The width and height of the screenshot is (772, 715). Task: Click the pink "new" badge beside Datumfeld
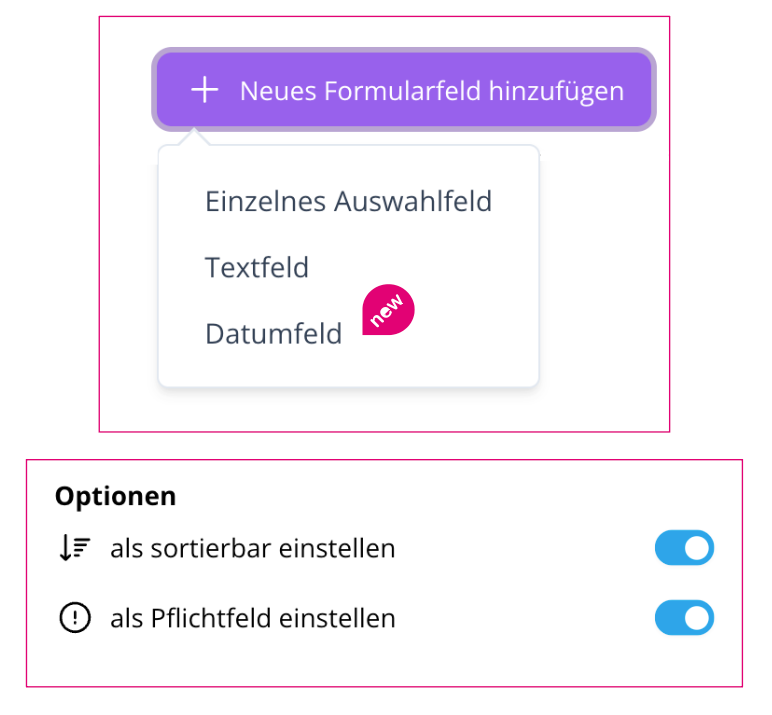coord(388,310)
